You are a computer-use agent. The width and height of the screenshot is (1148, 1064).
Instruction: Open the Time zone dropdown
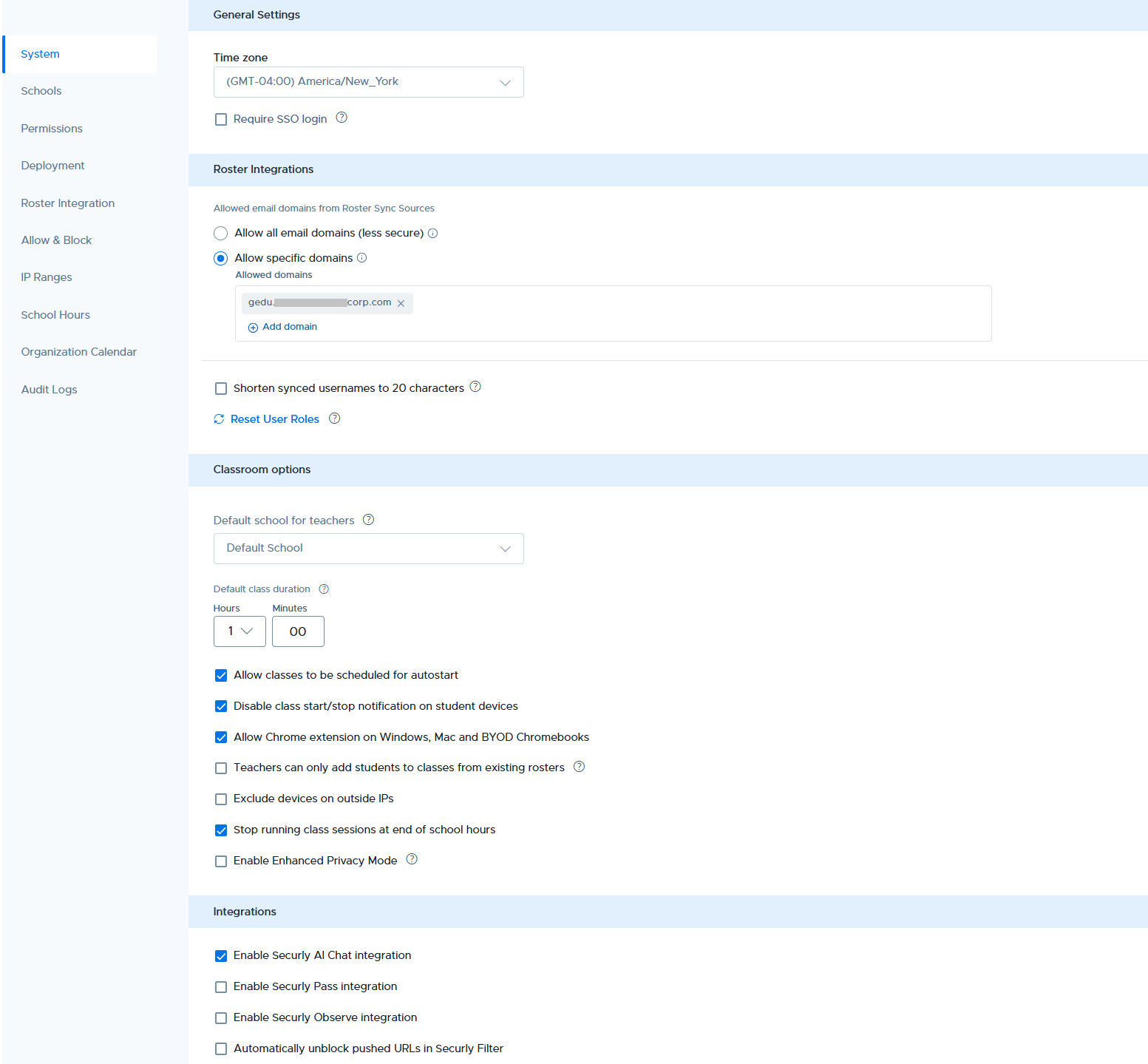[x=369, y=82]
